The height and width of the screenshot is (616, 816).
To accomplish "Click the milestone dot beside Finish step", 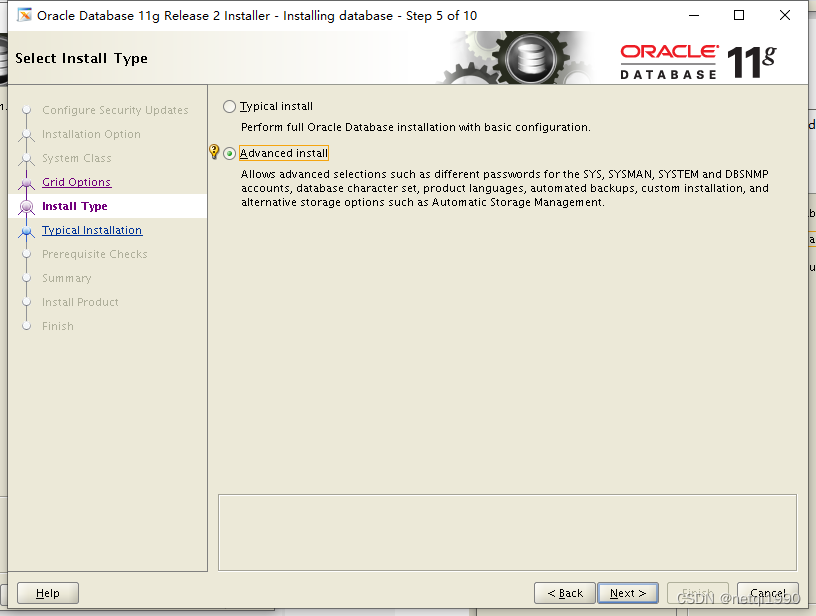I will coord(25,326).
